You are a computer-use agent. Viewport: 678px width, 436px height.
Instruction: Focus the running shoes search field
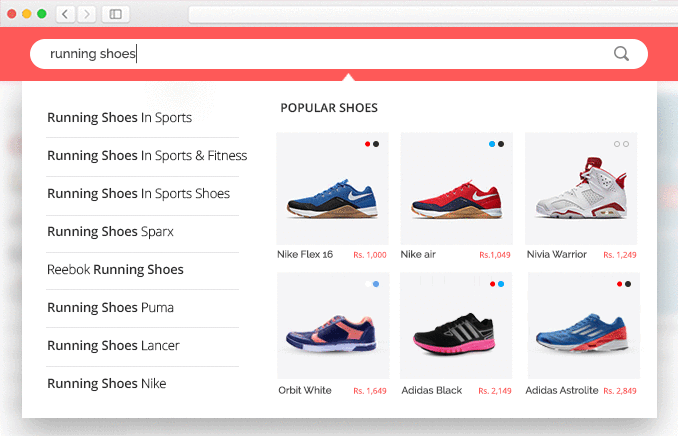339,54
